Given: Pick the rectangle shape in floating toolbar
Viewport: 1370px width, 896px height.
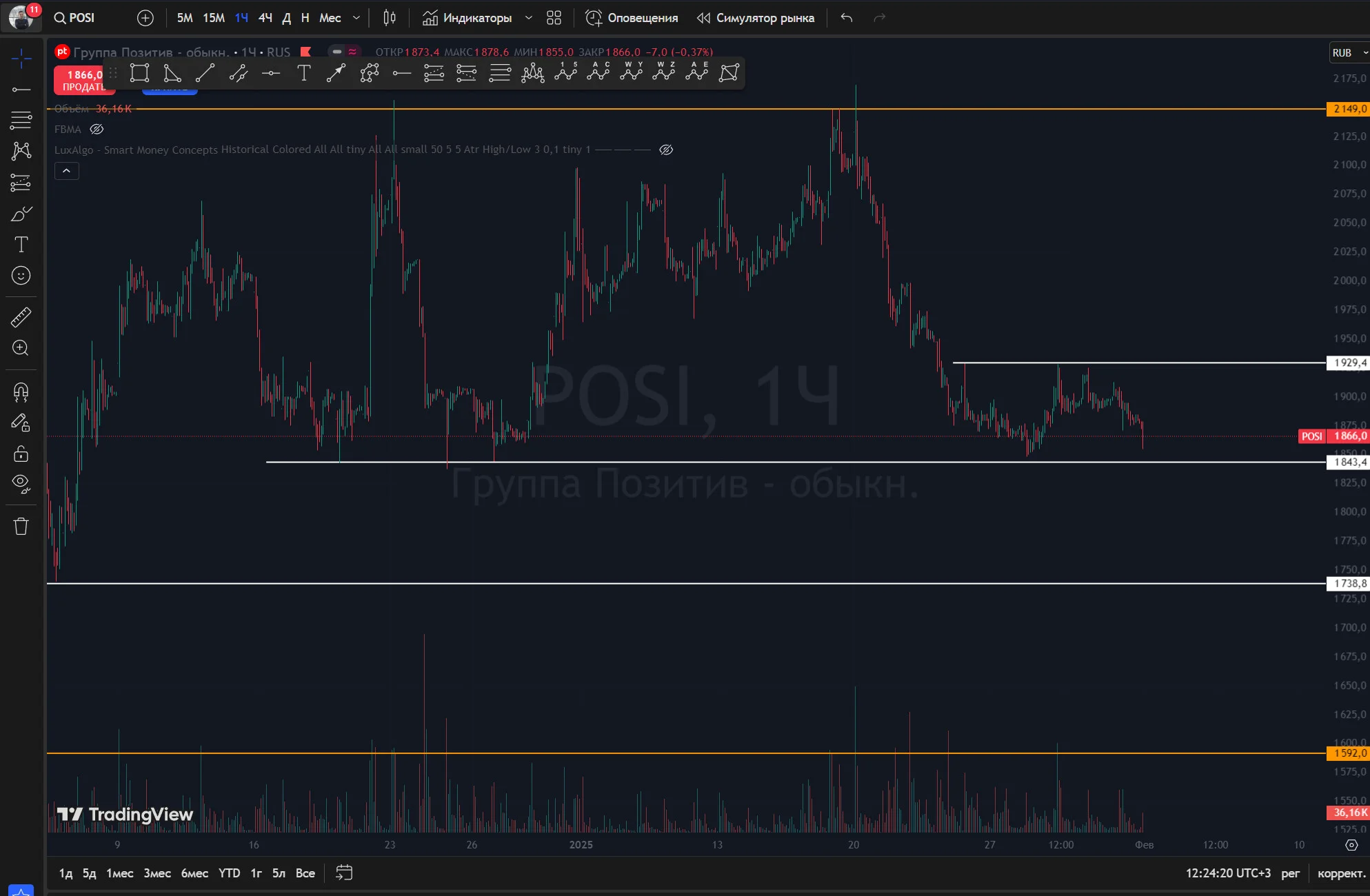Looking at the screenshot, I should coord(139,73).
